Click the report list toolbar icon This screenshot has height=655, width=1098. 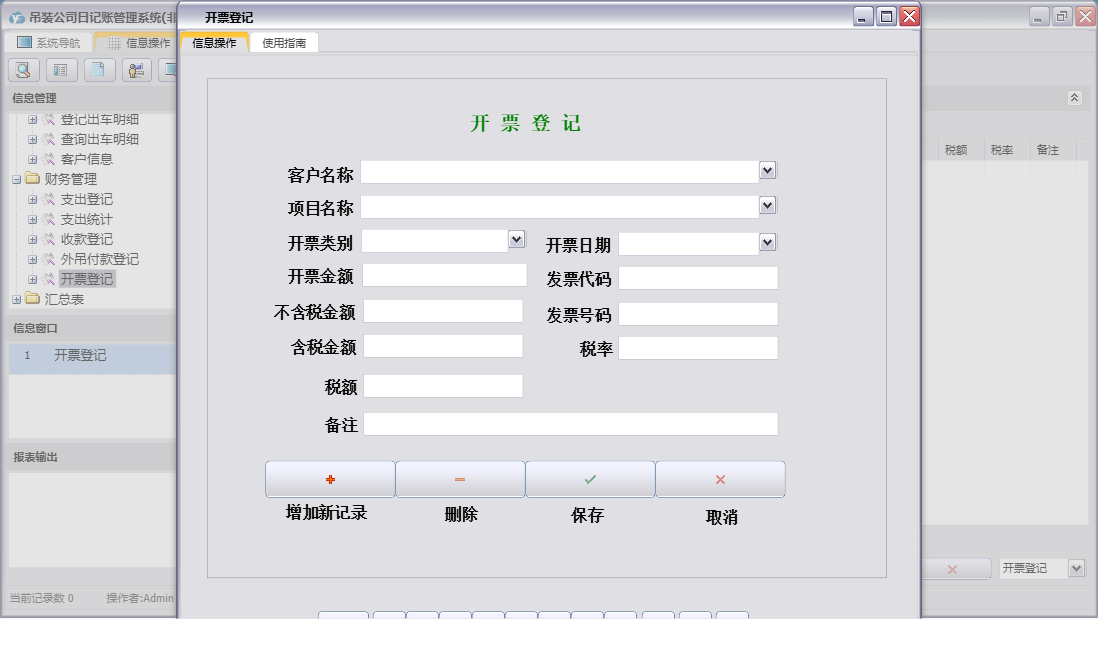(61, 69)
